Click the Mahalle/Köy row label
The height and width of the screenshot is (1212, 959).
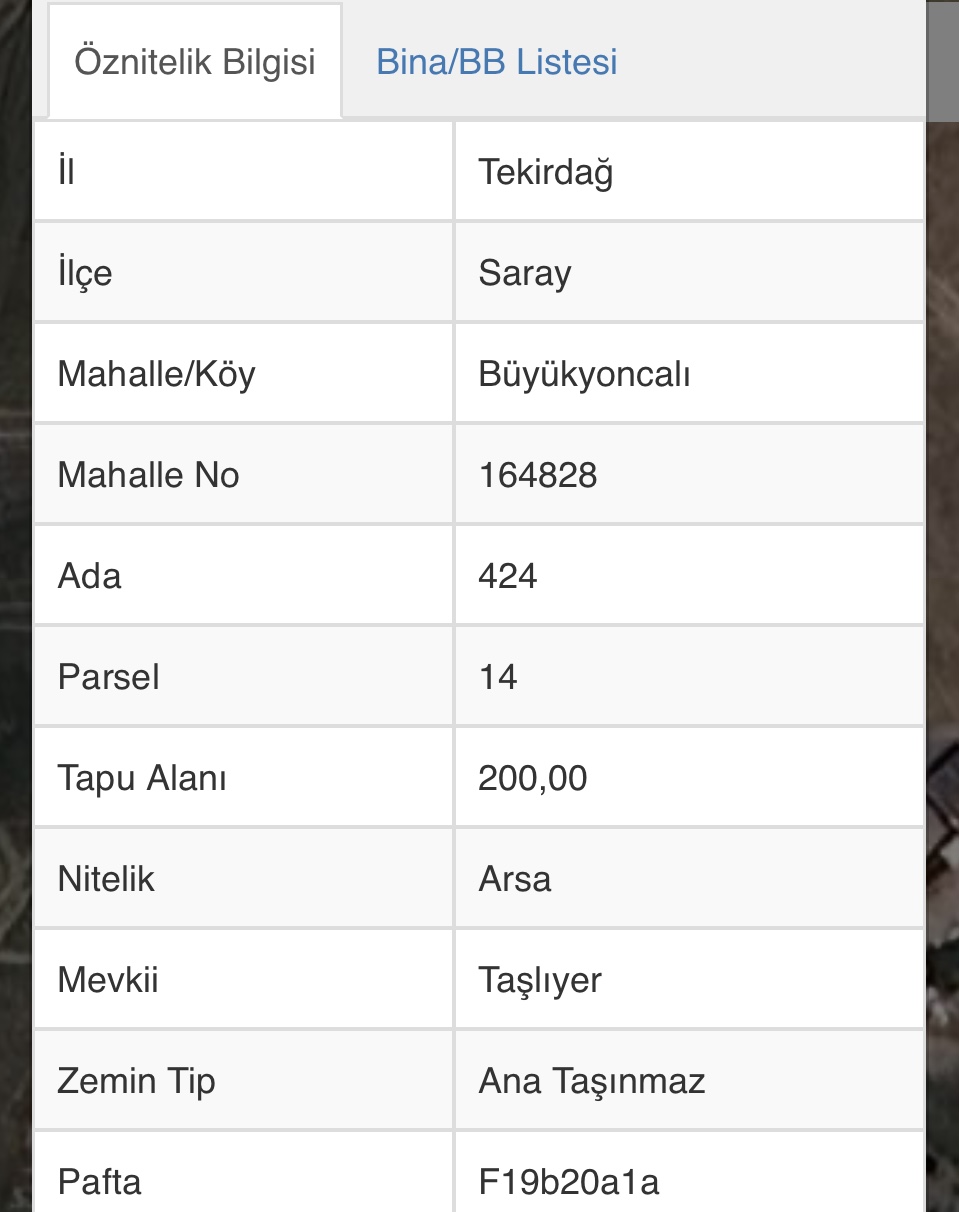(156, 374)
